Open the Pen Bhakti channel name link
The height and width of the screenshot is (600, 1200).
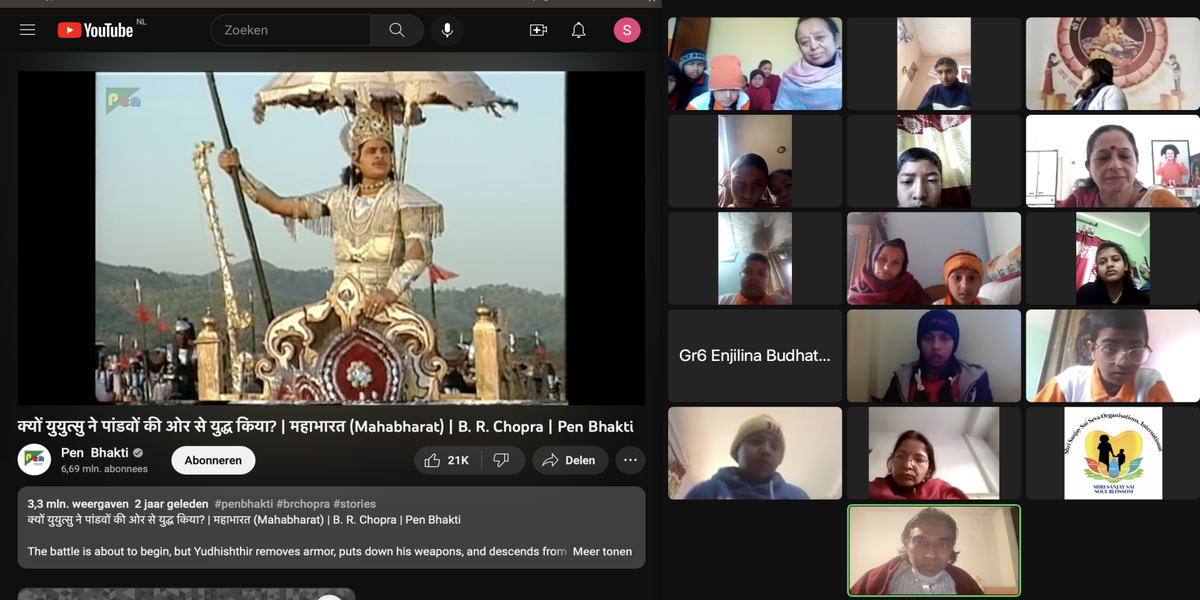coord(95,453)
